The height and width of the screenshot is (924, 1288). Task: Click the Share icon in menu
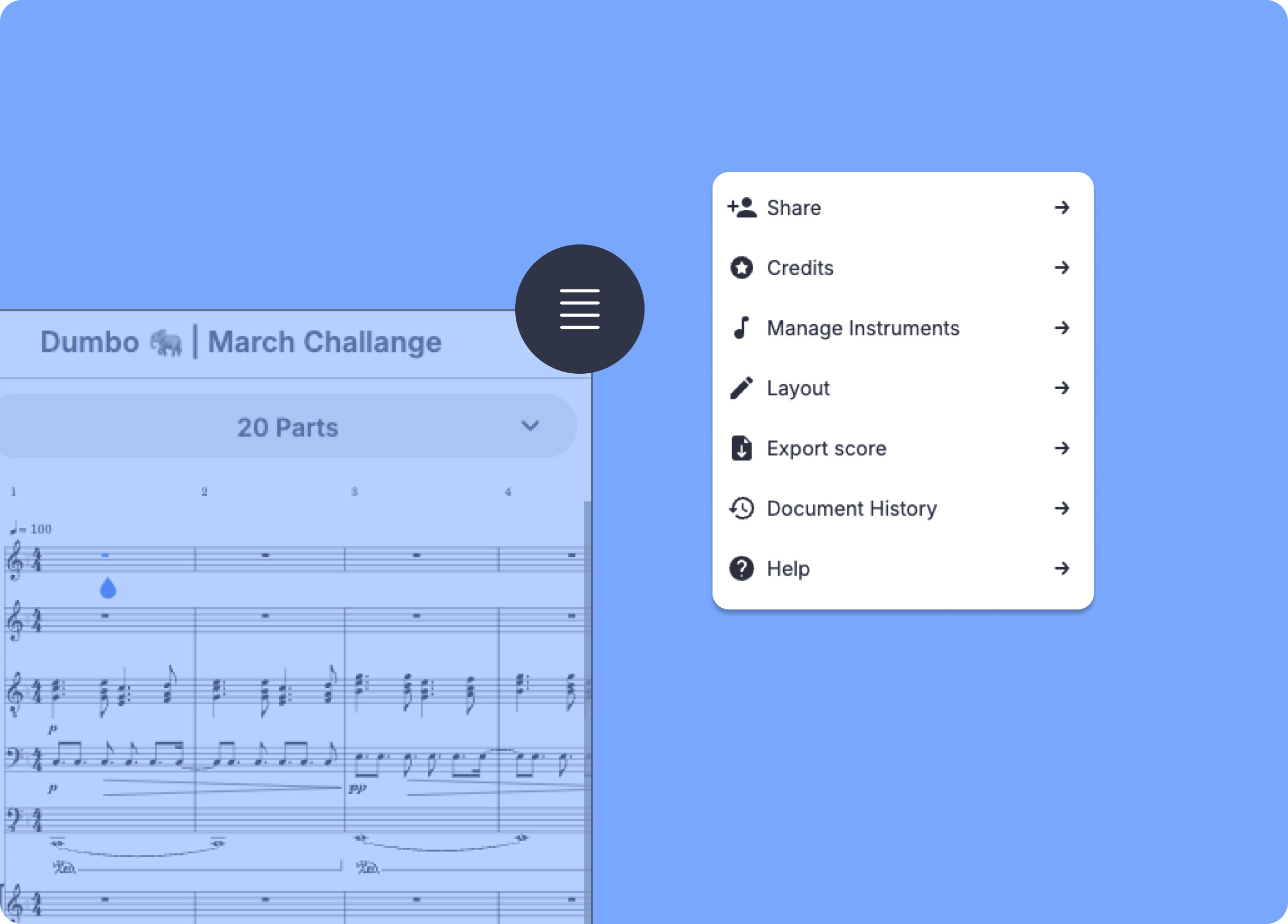pos(740,208)
